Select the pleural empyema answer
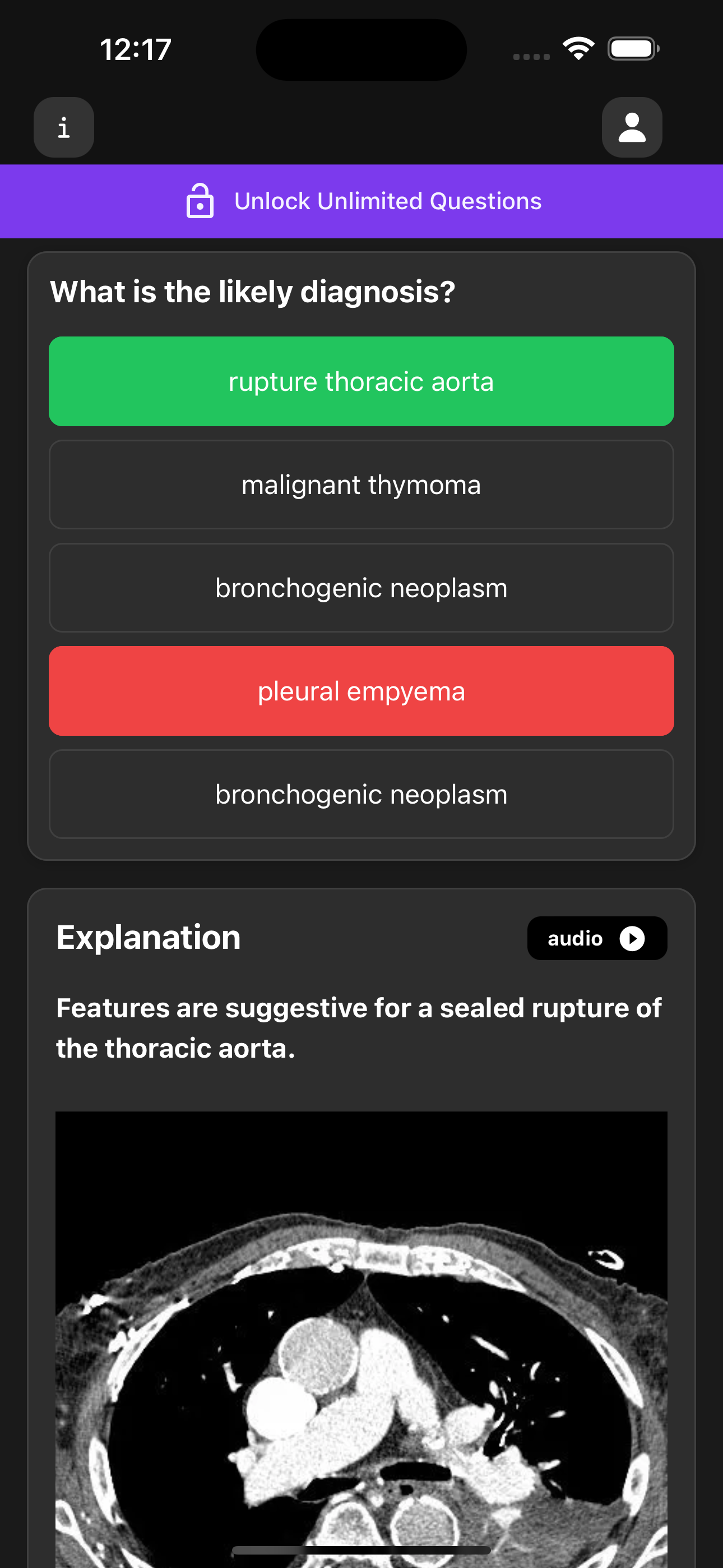The height and width of the screenshot is (1568, 723). [361, 691]
